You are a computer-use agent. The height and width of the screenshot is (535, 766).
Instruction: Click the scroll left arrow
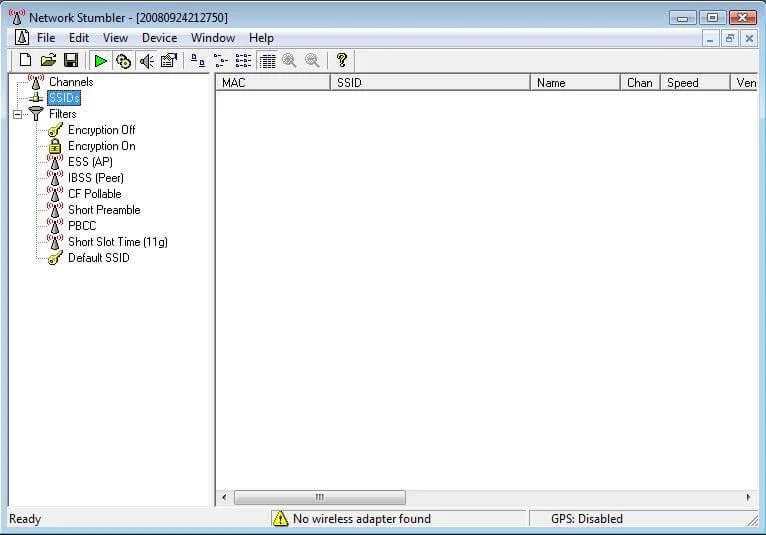pos(224,497)
